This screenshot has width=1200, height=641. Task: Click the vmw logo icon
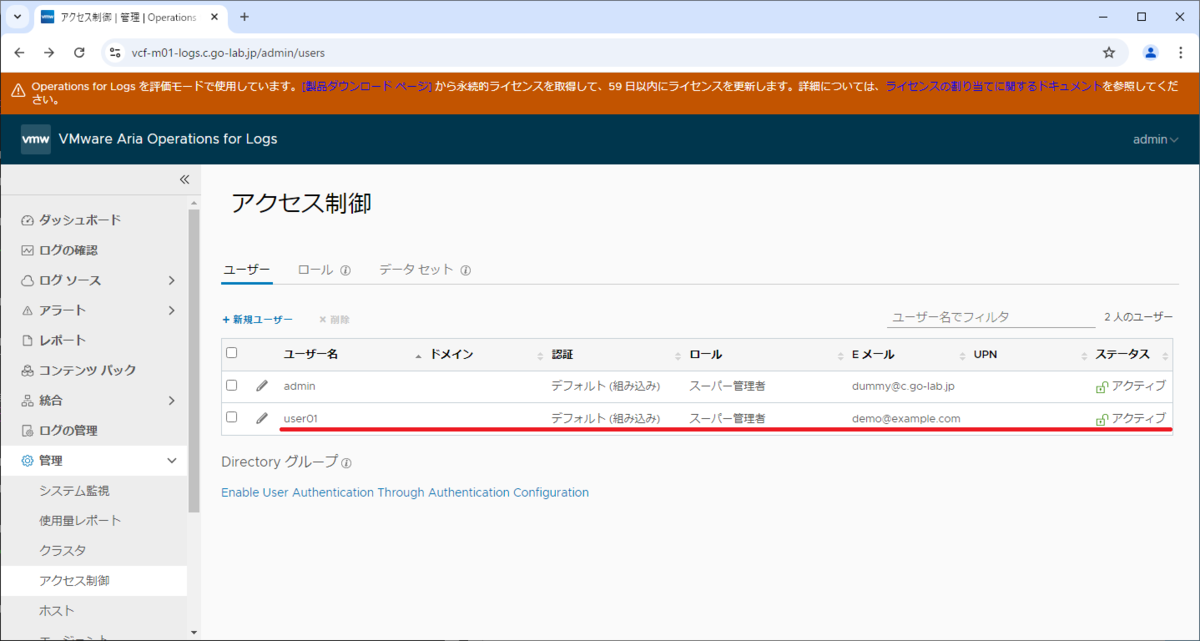(36, 139)
